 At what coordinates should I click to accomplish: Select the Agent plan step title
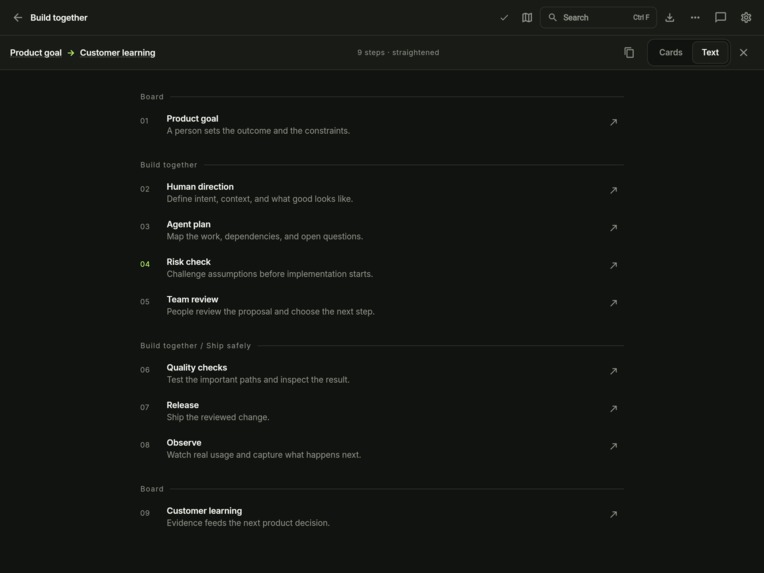pos(189,224)
